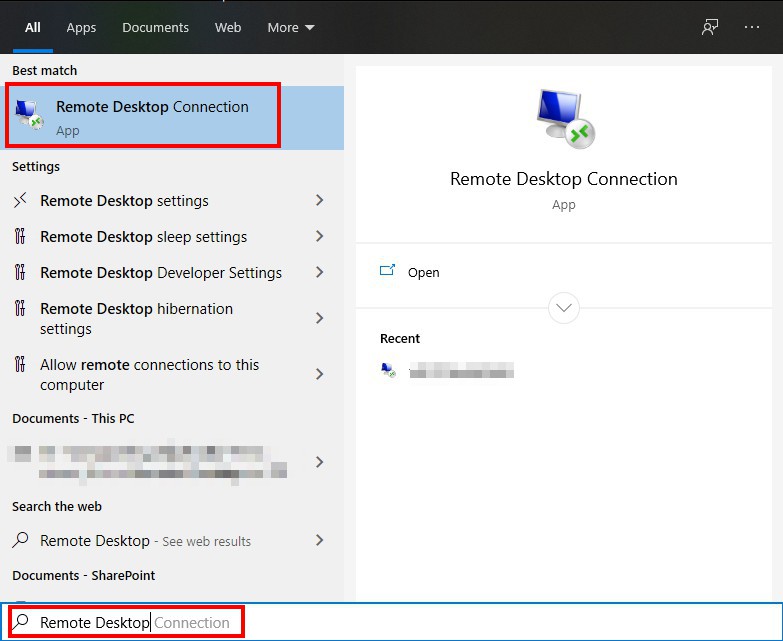Switch to the Apps tab

tap(81, 27)
